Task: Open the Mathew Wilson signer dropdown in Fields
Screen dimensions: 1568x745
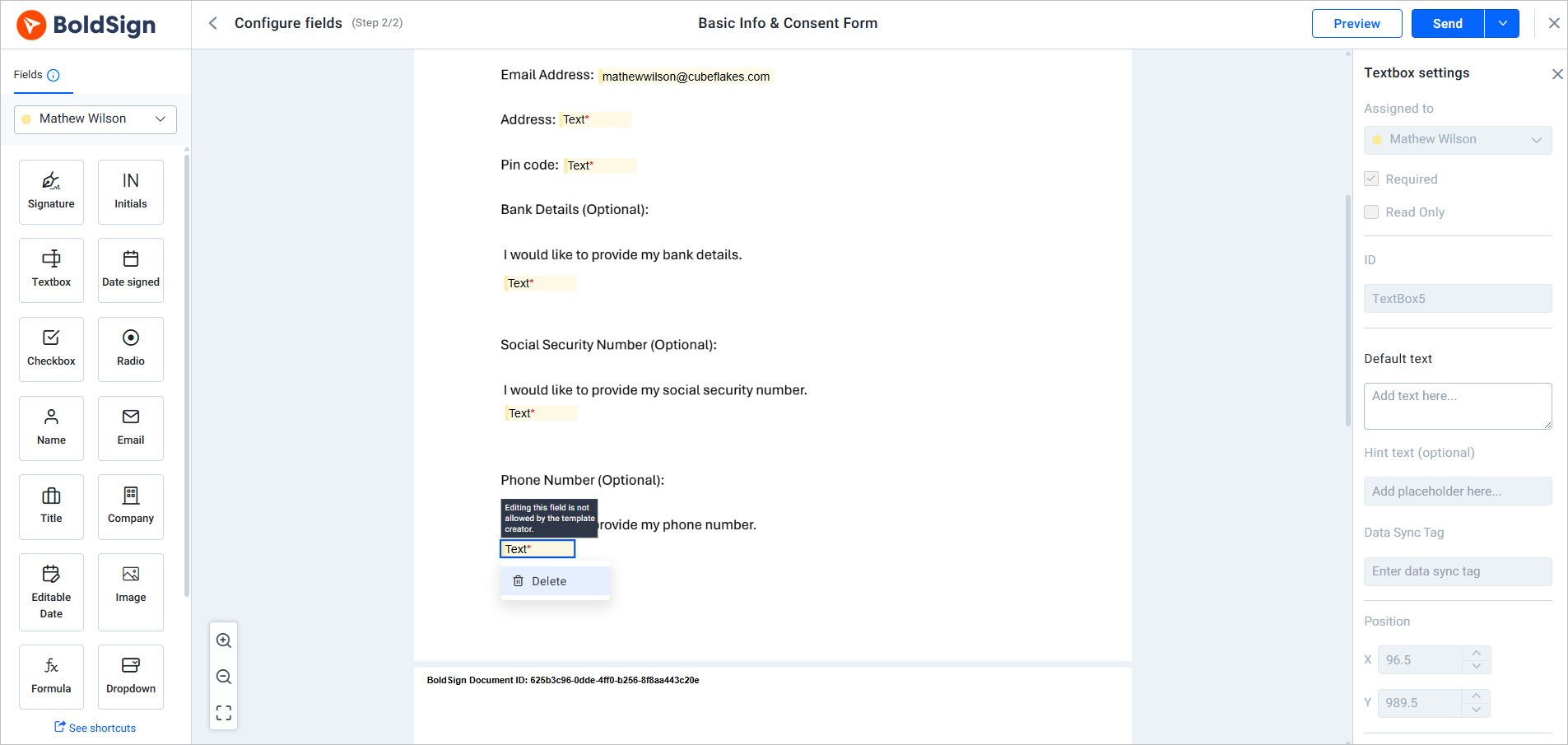Action: click(x=95, y=119)
